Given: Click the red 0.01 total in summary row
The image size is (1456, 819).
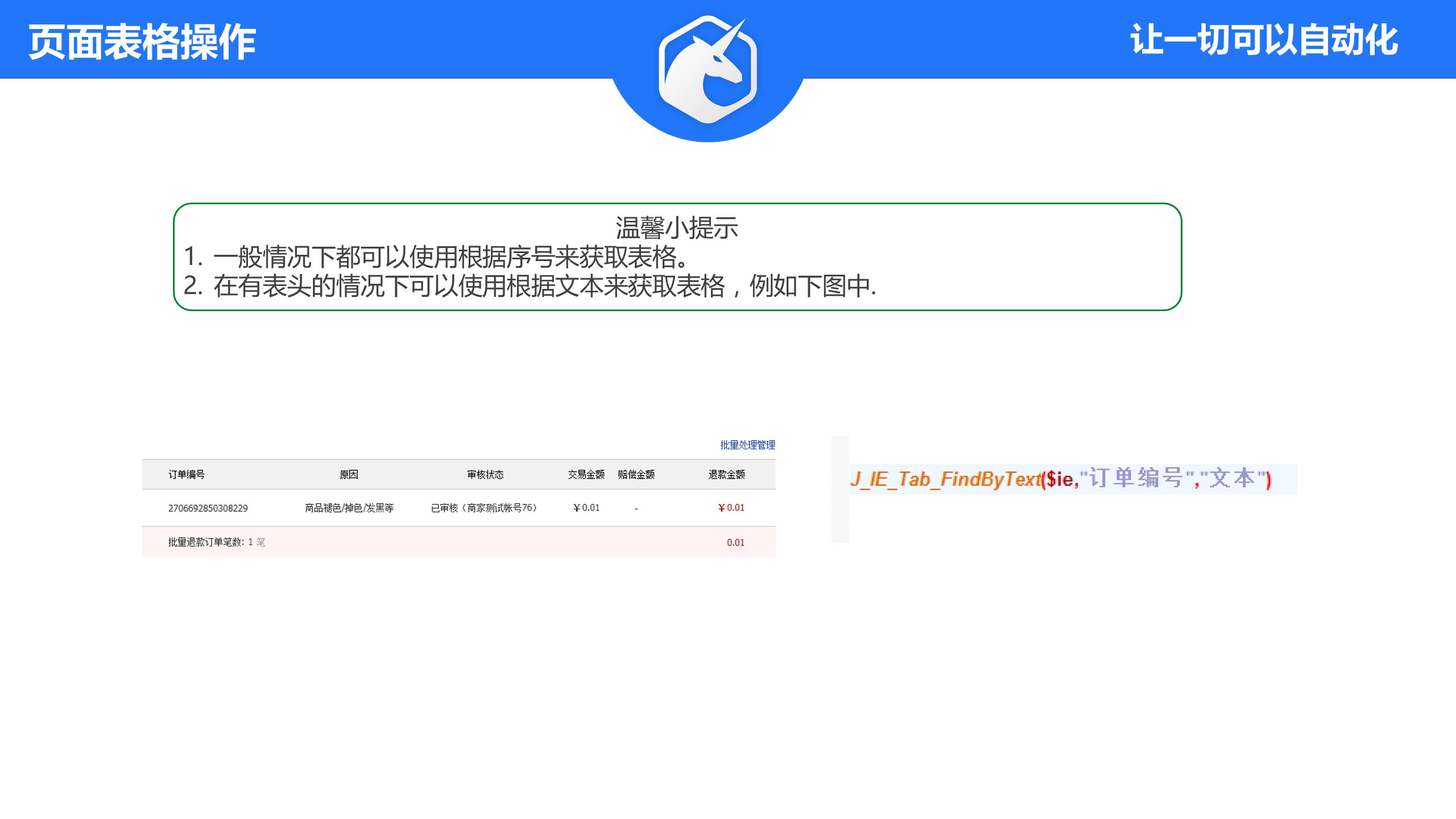Looking at the screenshot, I should pyautogui.click(x=735, y=543).
